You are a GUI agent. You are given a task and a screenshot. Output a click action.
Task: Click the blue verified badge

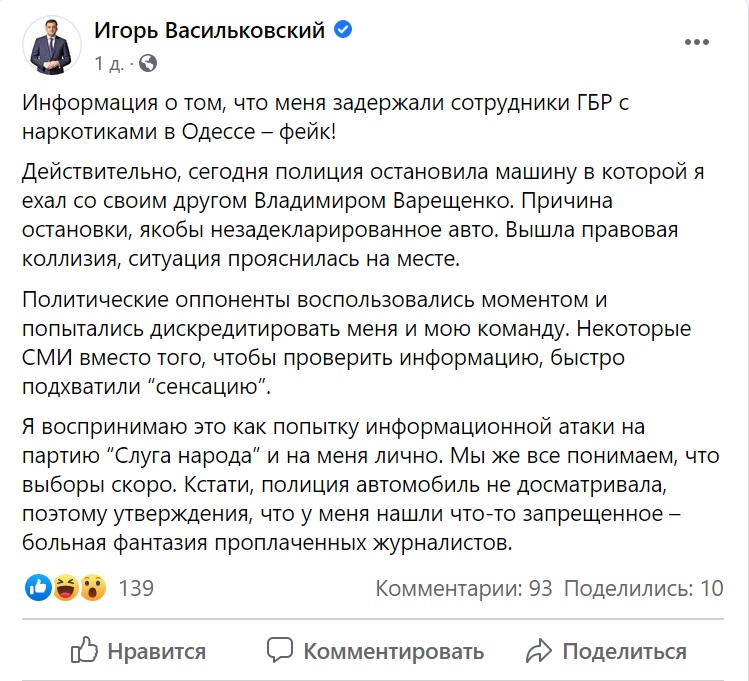point(343,30)
